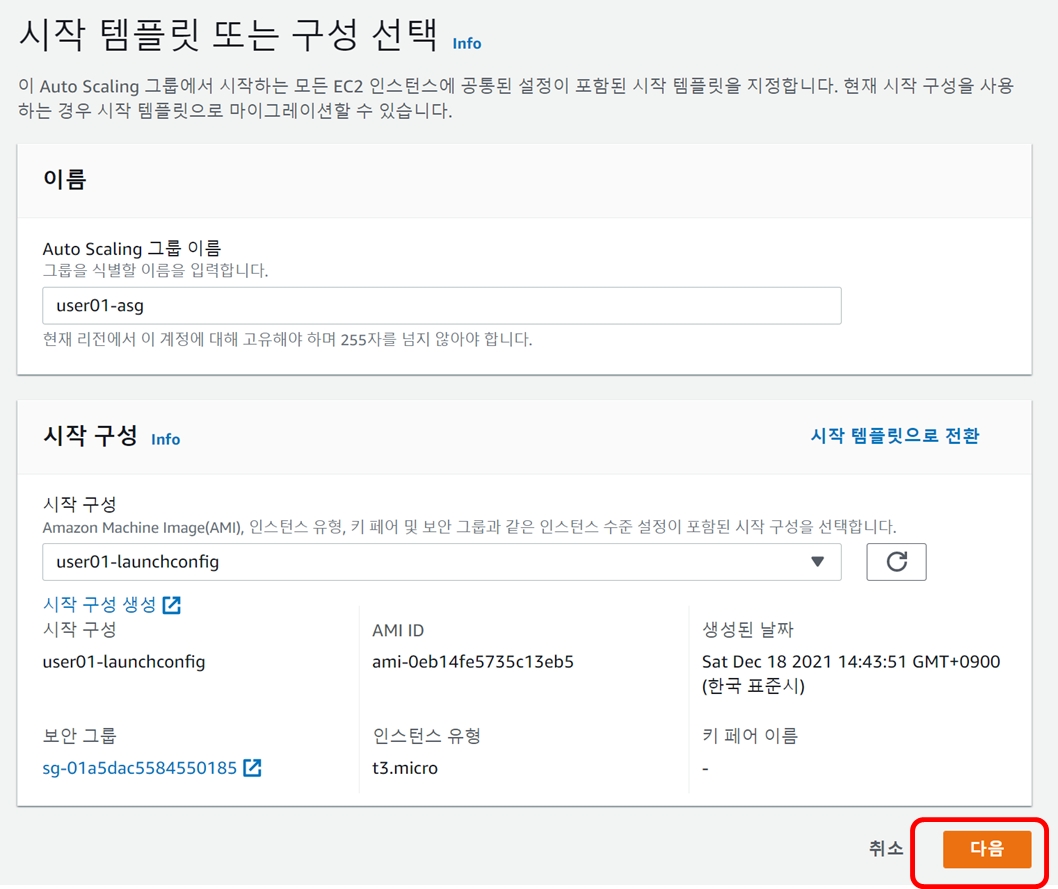Click the 이름 section heading
The height and width of the screenshot is (889, 1058).
point(65,180)
